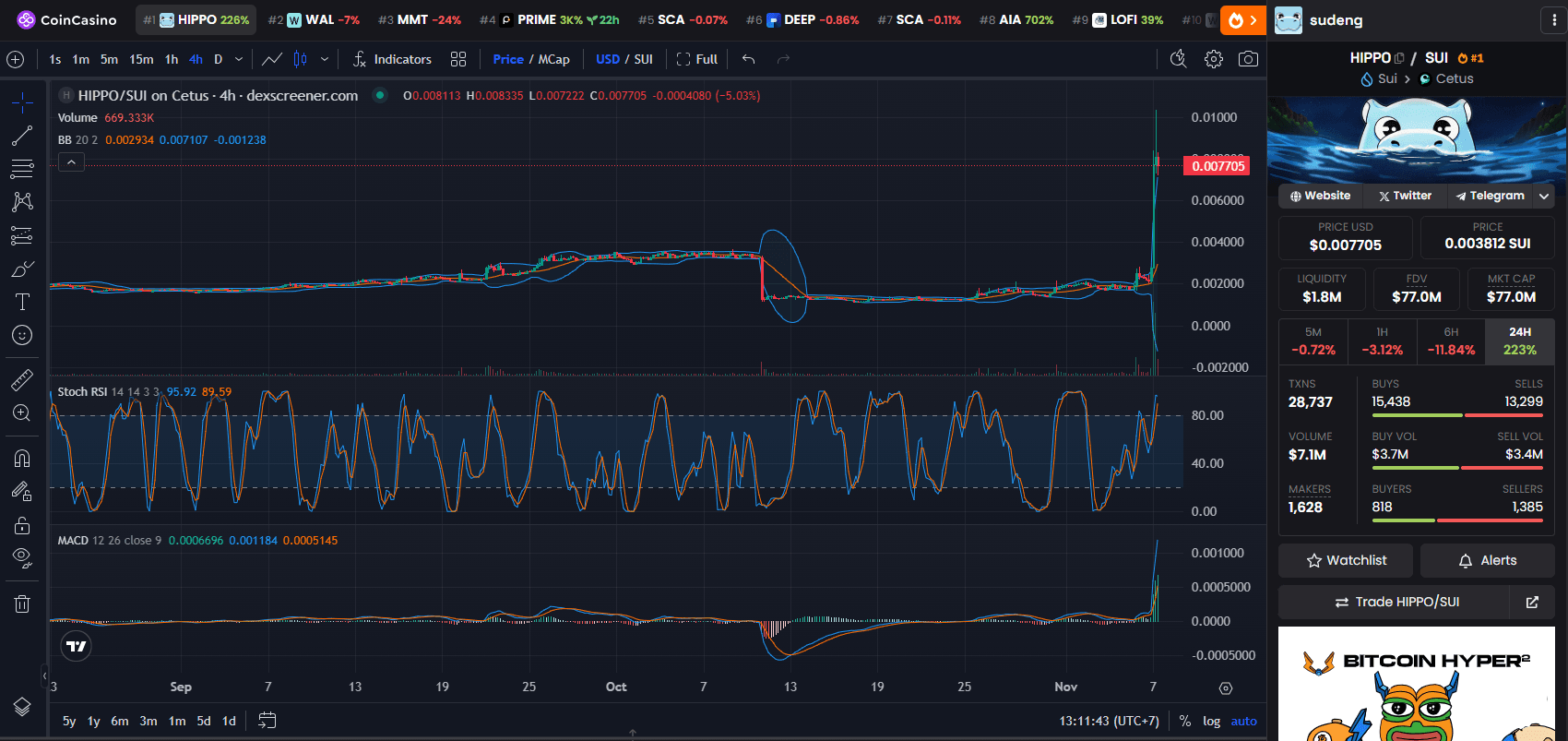
Task: Toggle auto scale mode
Action: (x=1244, y=721)
